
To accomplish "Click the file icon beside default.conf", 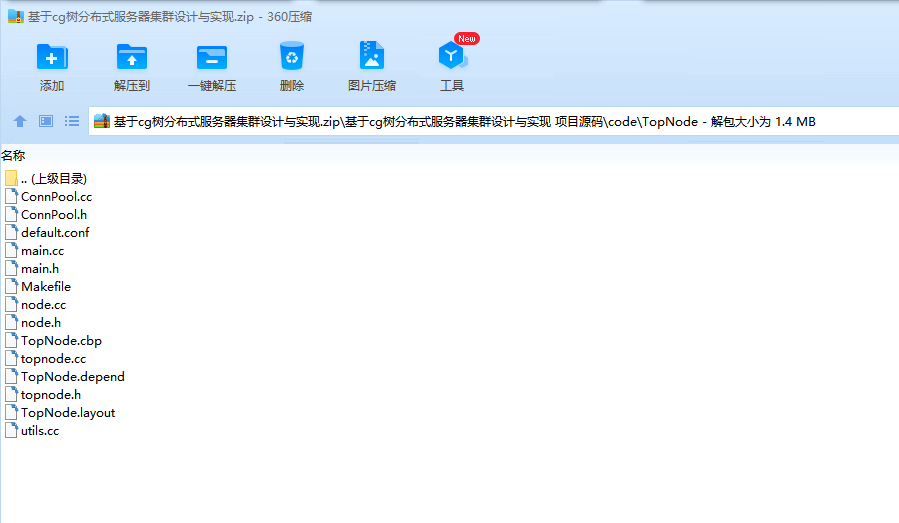I will (x=11, y=232).
